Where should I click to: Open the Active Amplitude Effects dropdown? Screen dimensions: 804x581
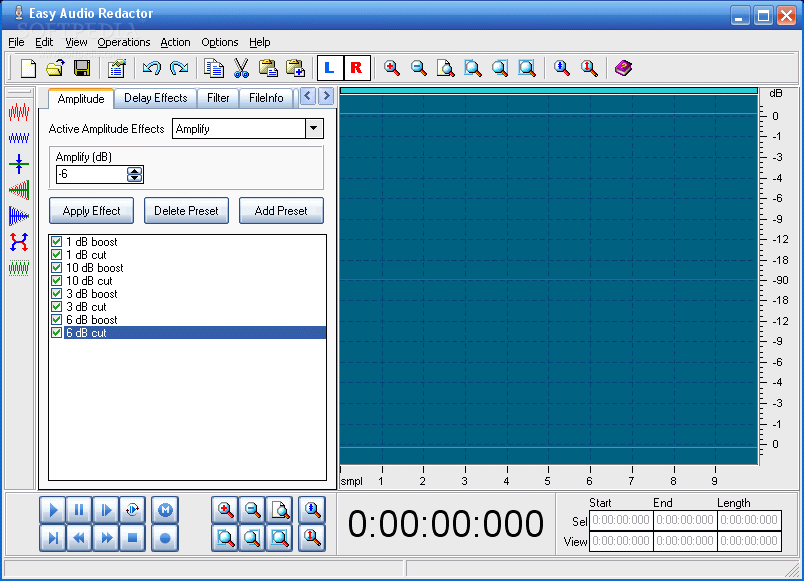click(x=314, y=128)
